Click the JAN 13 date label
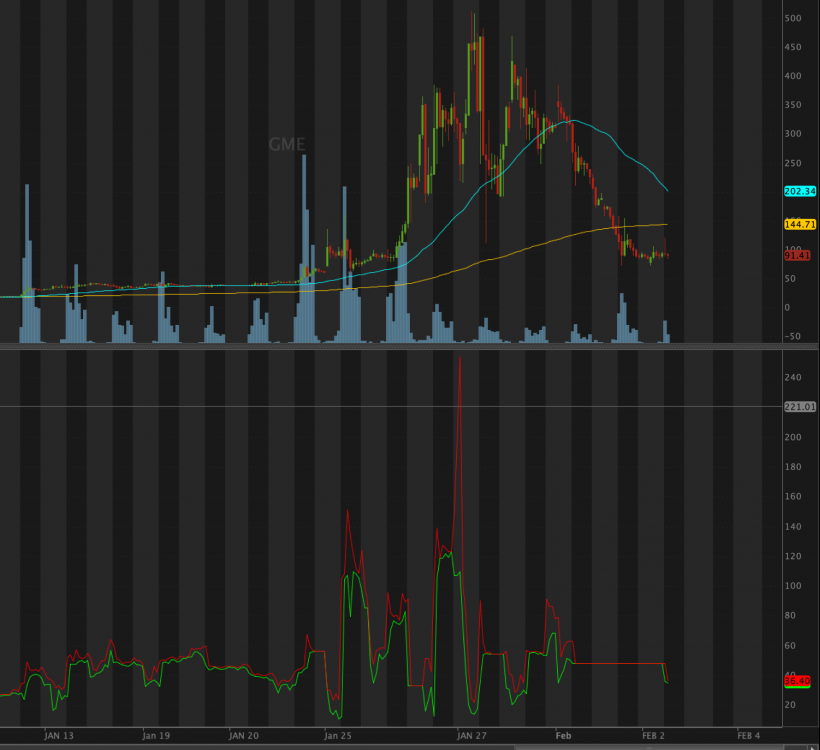Image resolution: width=820 pixels, height=750 pixels. [x=57, y=735]
